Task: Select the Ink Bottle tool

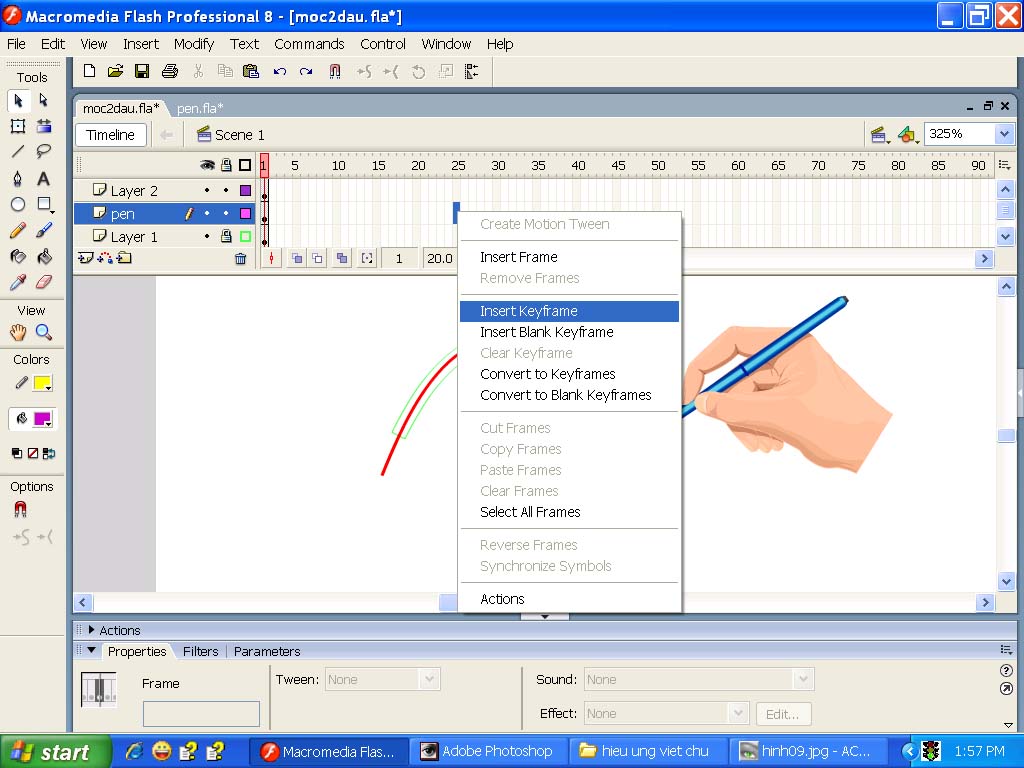Action: click(18, 257)
